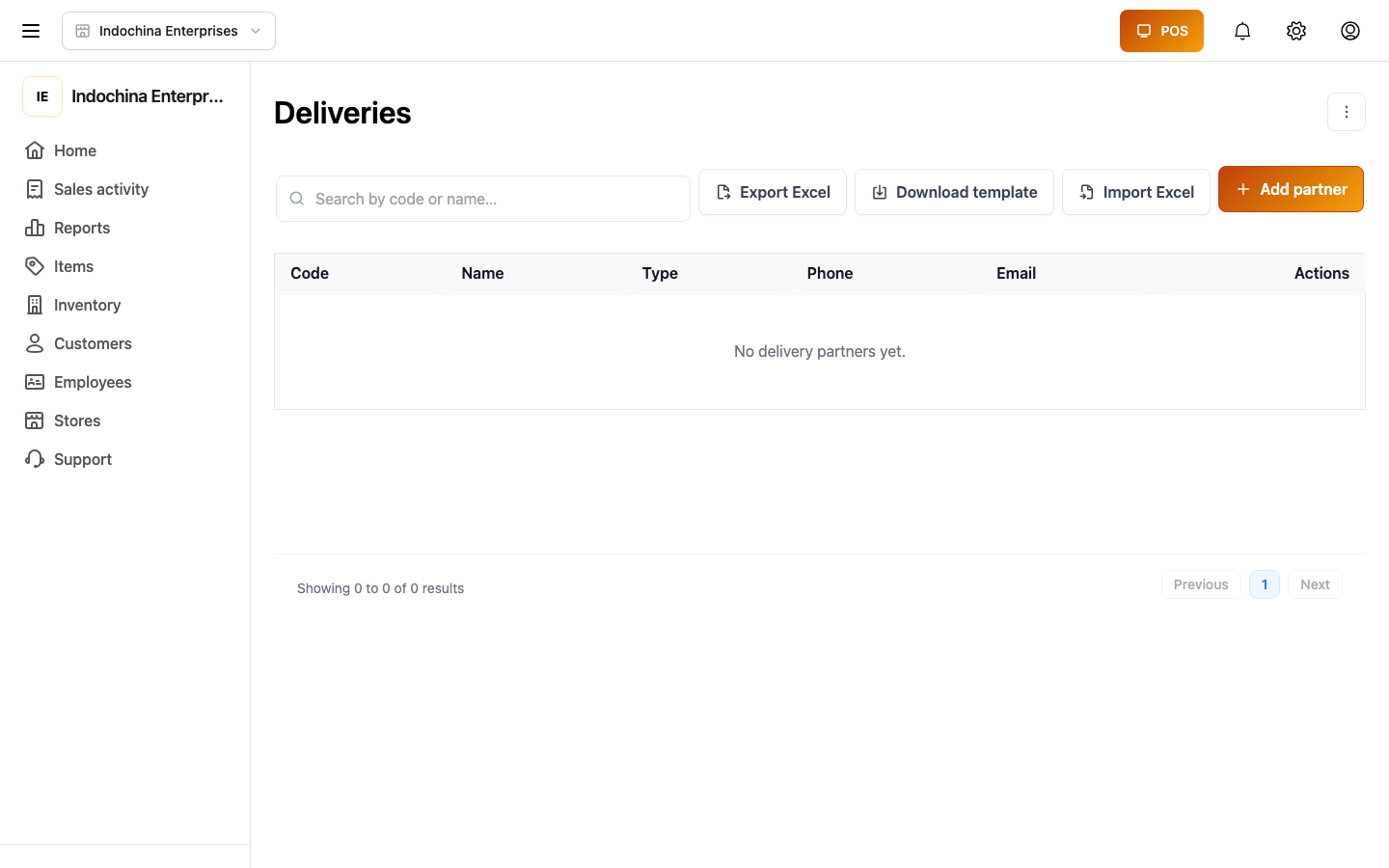This screenshot has width=1389, height=868.
Task: Click the Phone column header
Action: 830,274
